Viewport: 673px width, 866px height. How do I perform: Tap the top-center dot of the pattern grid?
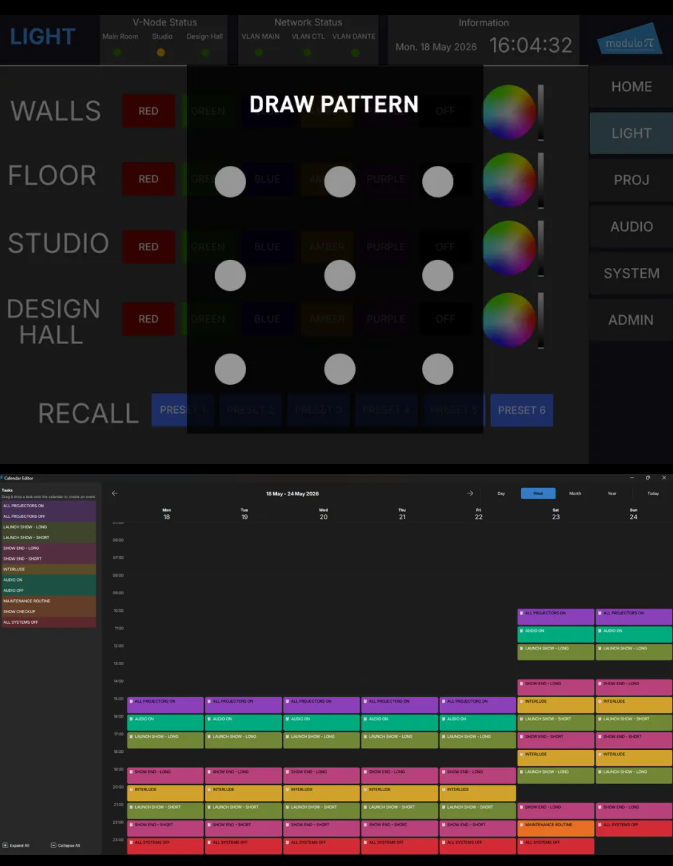click(x=340, y=182)
